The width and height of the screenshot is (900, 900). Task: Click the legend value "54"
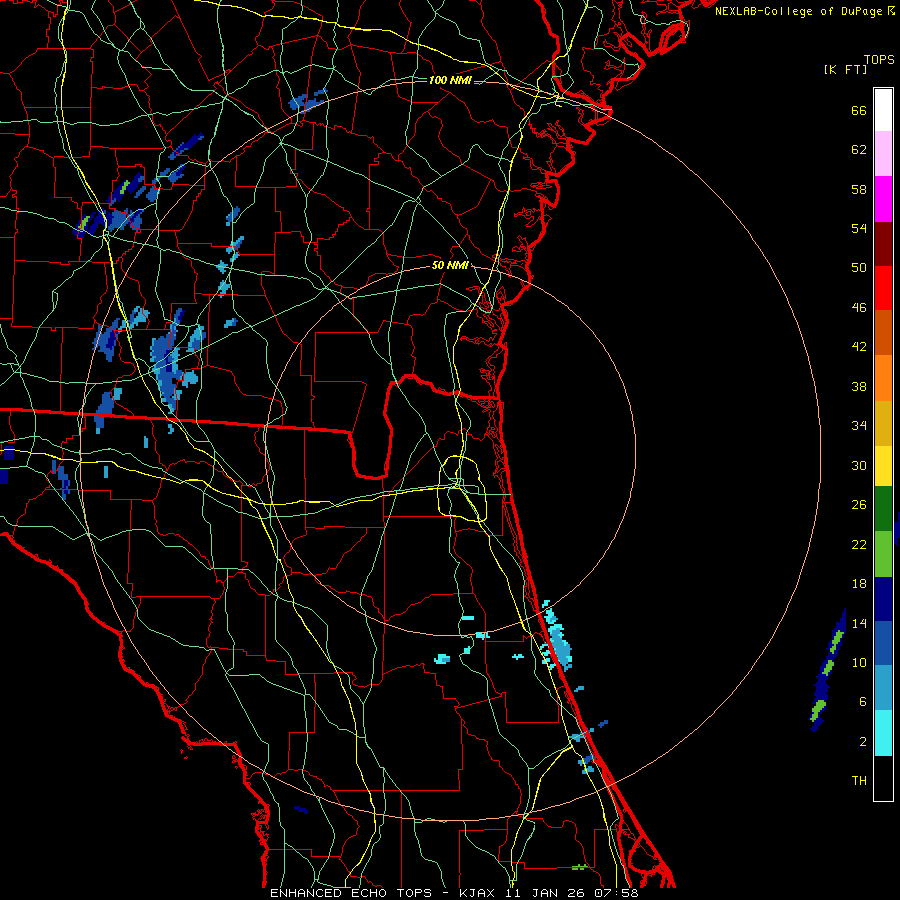click(859, 228)
